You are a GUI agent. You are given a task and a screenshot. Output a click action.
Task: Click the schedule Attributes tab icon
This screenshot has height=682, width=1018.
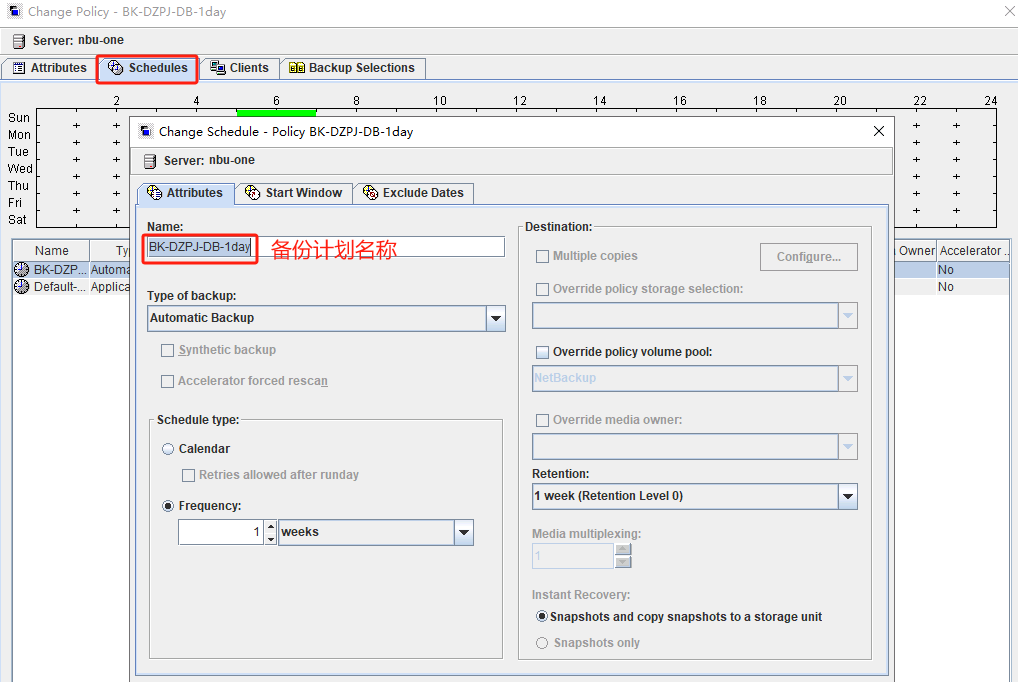[x=155, y=193]
